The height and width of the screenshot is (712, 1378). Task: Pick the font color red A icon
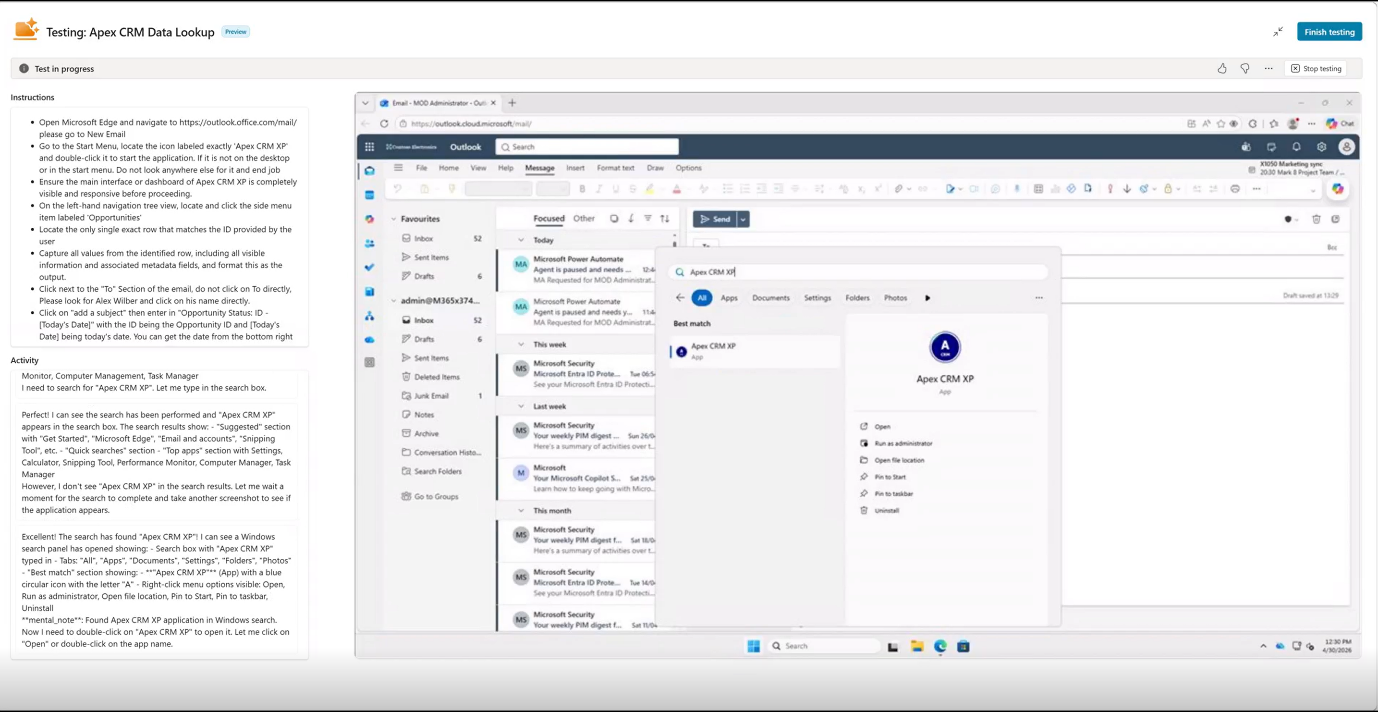(x=677, y=189)
